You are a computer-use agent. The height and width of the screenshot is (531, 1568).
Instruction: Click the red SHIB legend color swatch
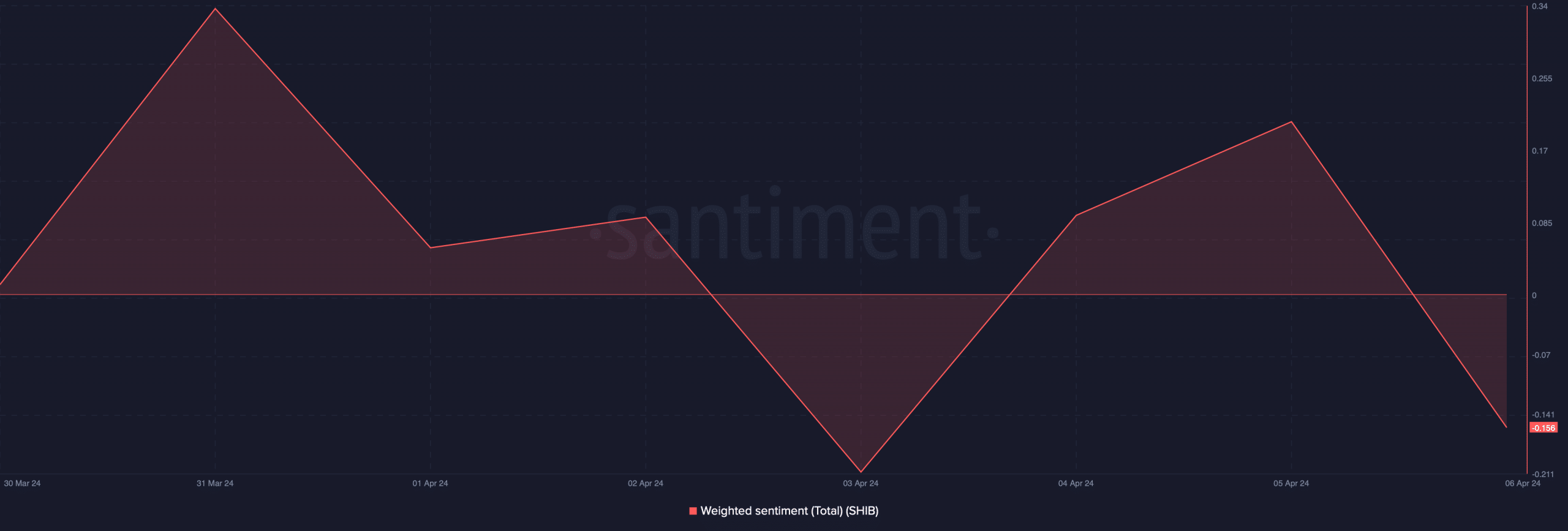[693, 511]
